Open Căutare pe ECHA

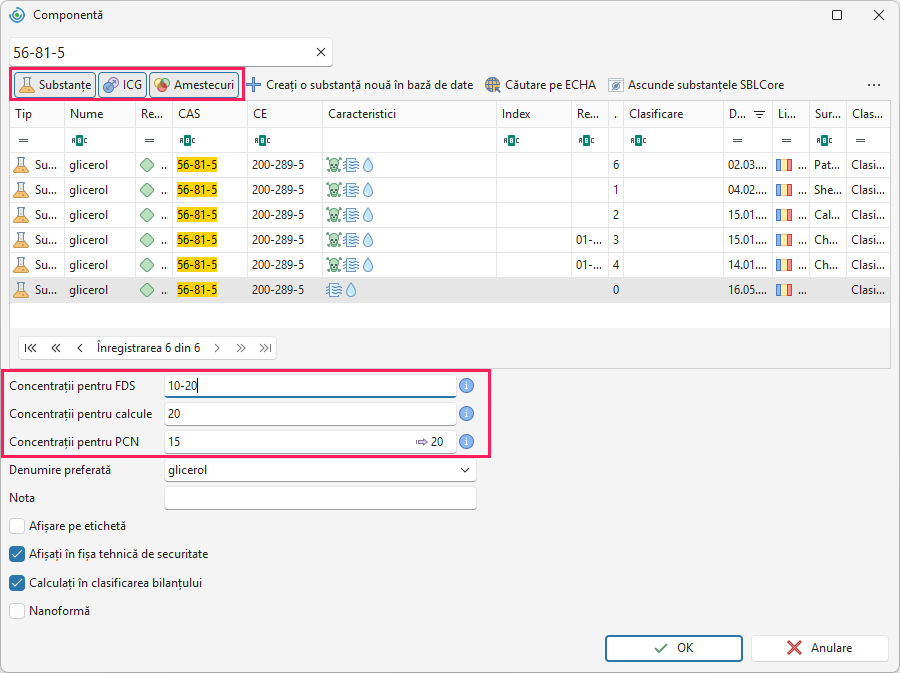point(540,85)
